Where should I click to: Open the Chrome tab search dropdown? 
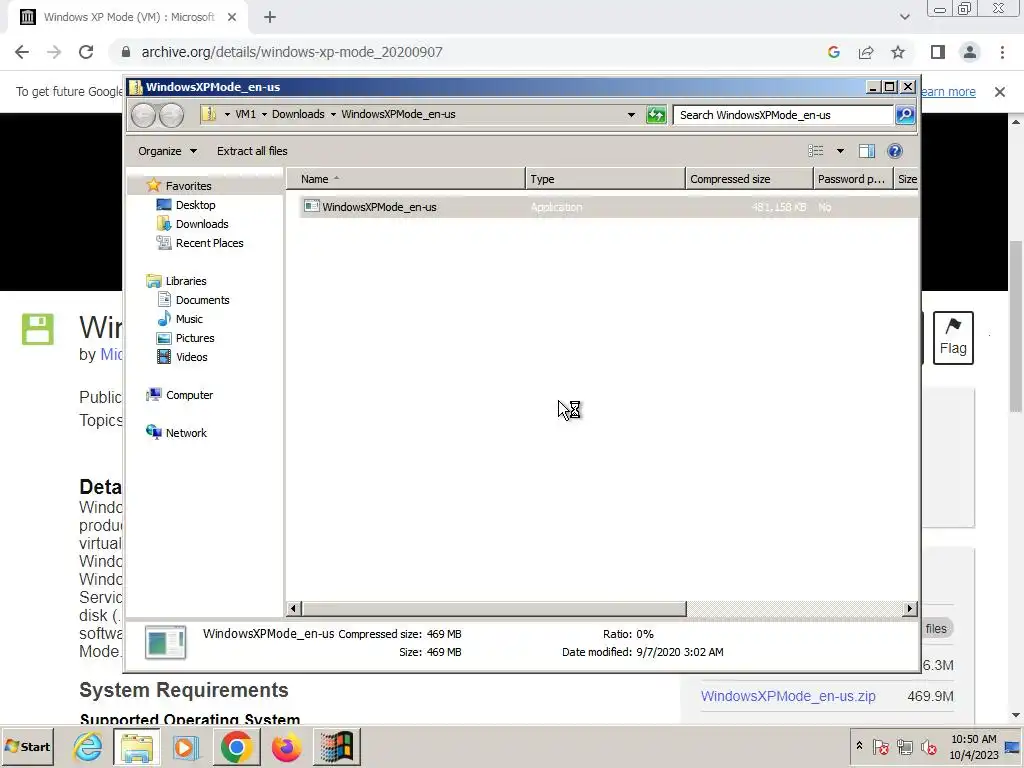pyautogui.click(x=904, y=17)
